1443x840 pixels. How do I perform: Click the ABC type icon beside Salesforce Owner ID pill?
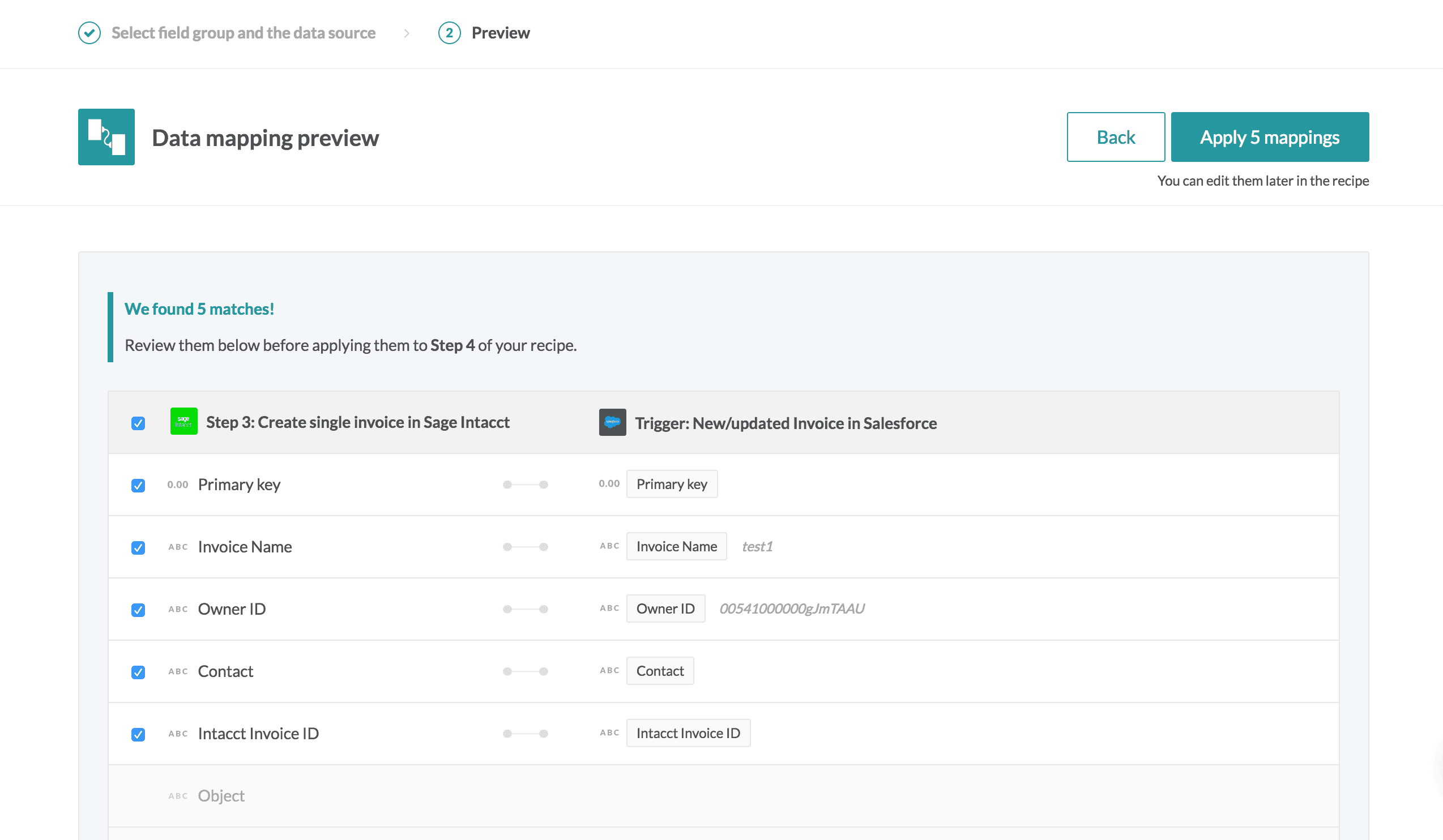tap(610, 608)
